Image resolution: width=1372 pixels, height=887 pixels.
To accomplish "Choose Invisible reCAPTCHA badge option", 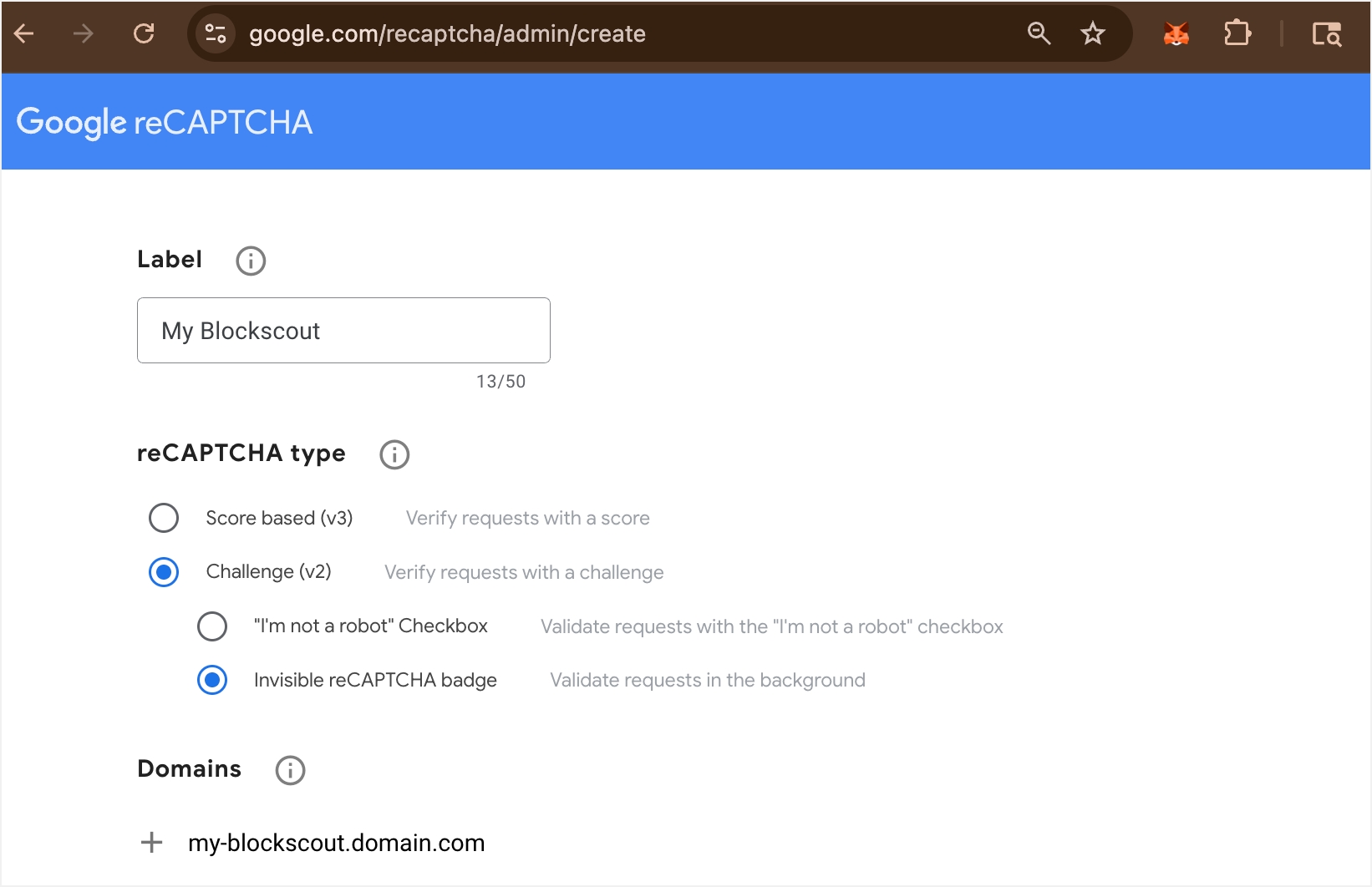I will tap(212, 680).
